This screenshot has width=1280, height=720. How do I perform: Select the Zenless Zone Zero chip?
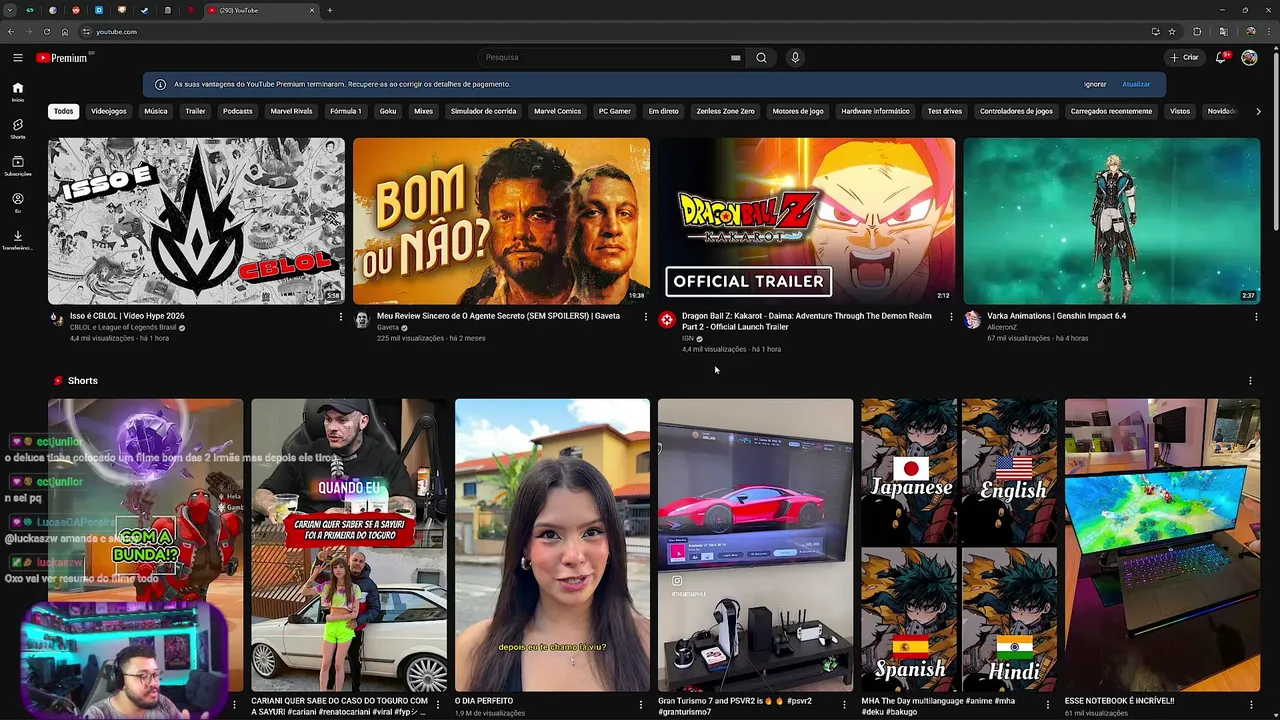point(725,111)
